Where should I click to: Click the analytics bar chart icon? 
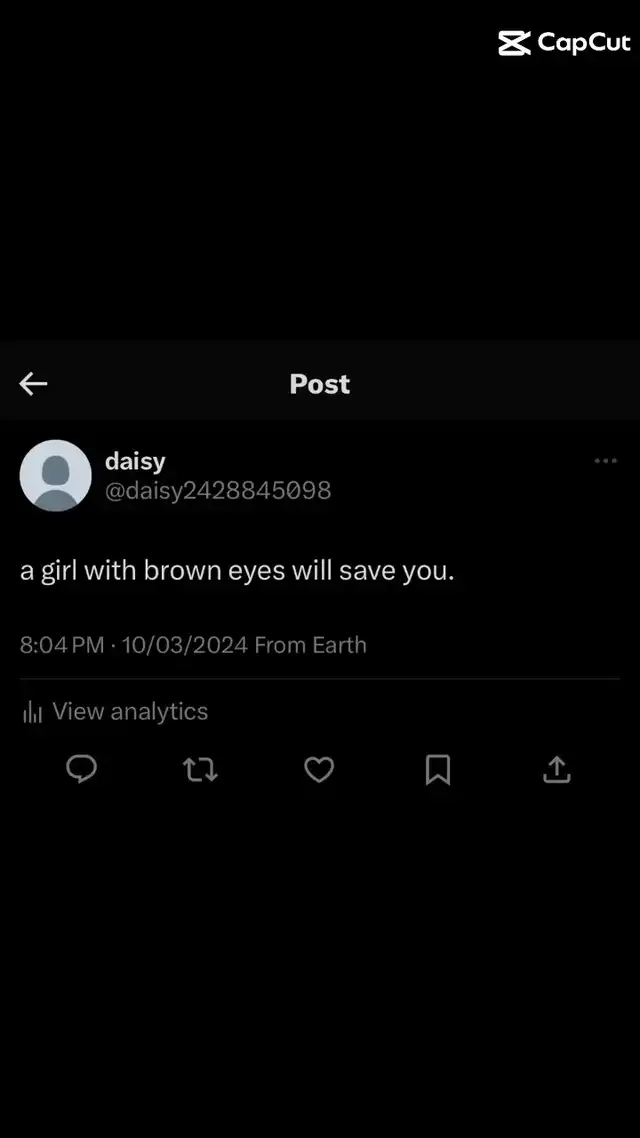(33, 712)
